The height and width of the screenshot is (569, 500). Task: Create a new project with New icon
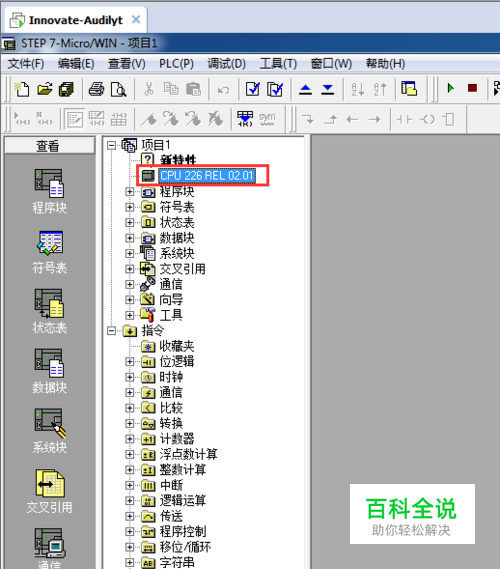[x=22, y=89]
